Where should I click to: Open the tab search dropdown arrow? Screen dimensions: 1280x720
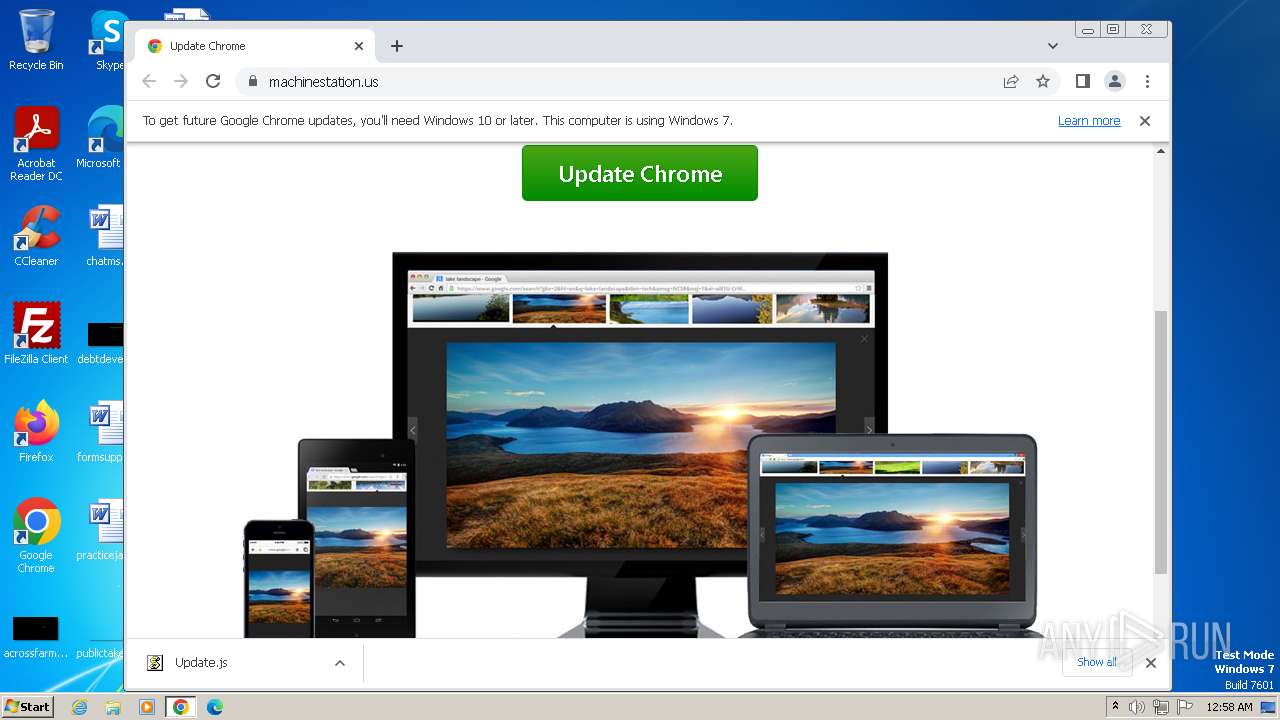1053,46
